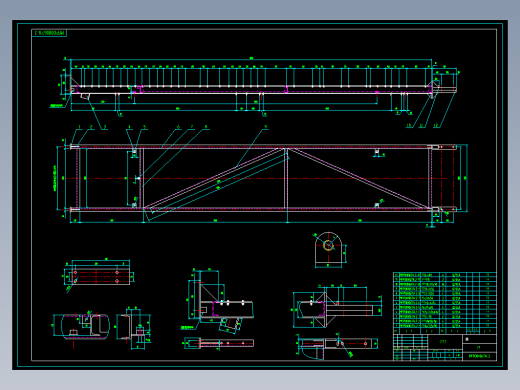Select the small channel section detail beside rounded section
The height and width of the screenshot is (390, 520).
pos(133,328)
